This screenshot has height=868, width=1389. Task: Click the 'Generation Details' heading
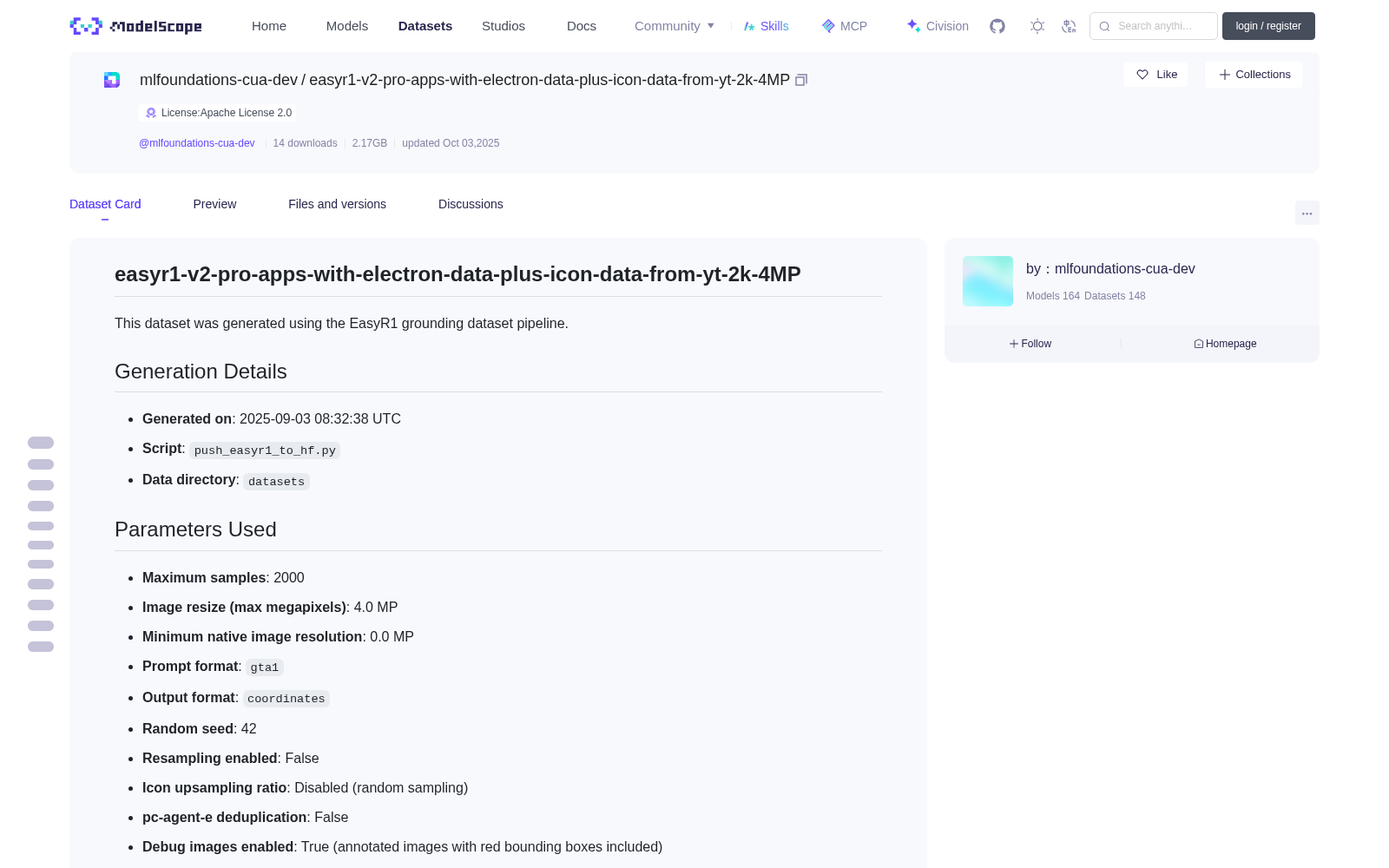click(201, 372)
